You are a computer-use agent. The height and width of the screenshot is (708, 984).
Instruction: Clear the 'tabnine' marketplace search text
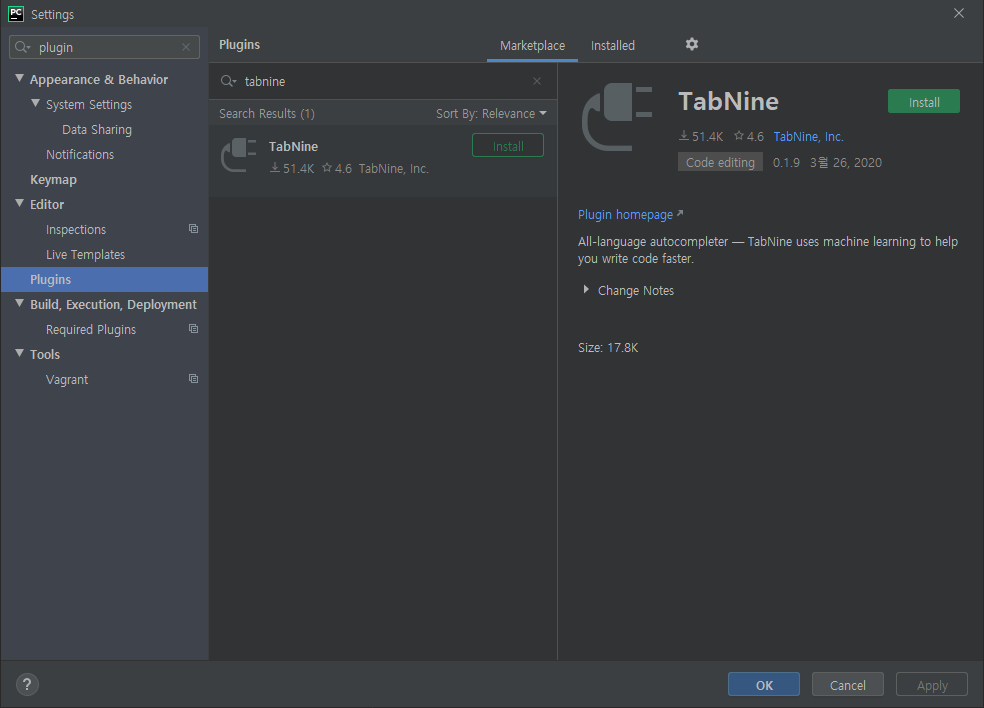coord(537,81)
